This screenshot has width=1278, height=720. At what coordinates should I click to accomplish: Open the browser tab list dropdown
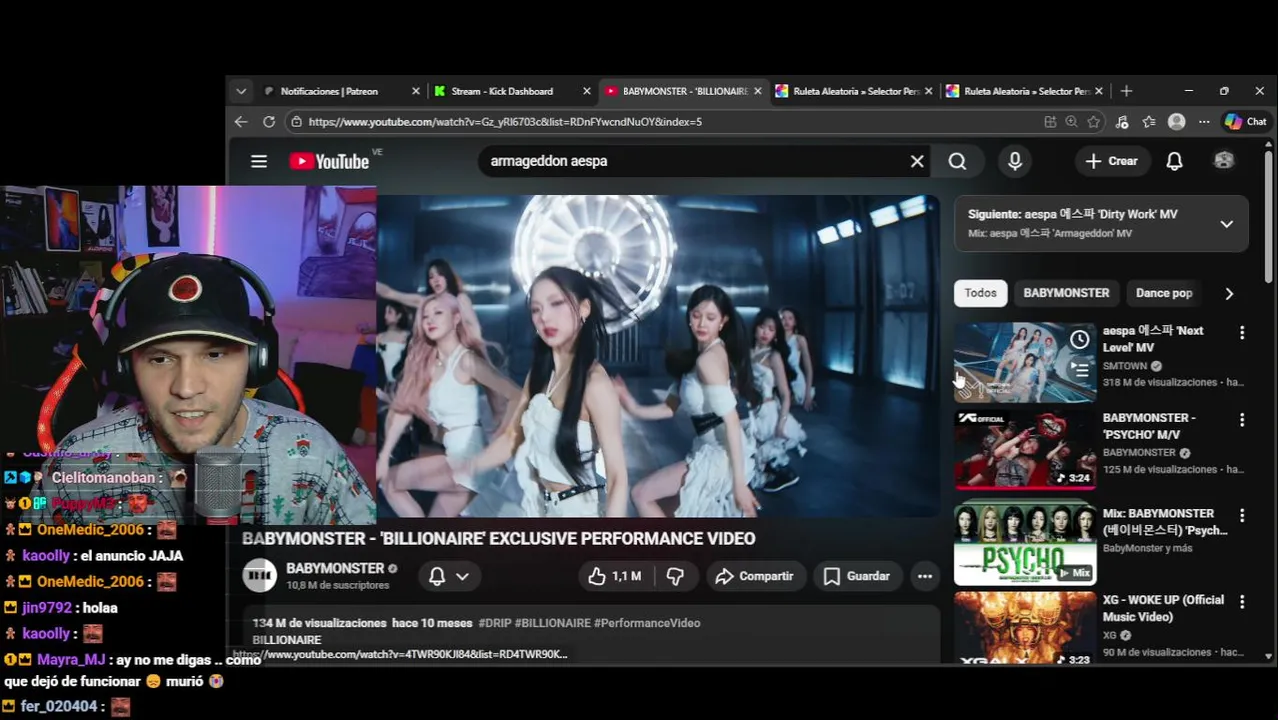click(x=241, y=91)
